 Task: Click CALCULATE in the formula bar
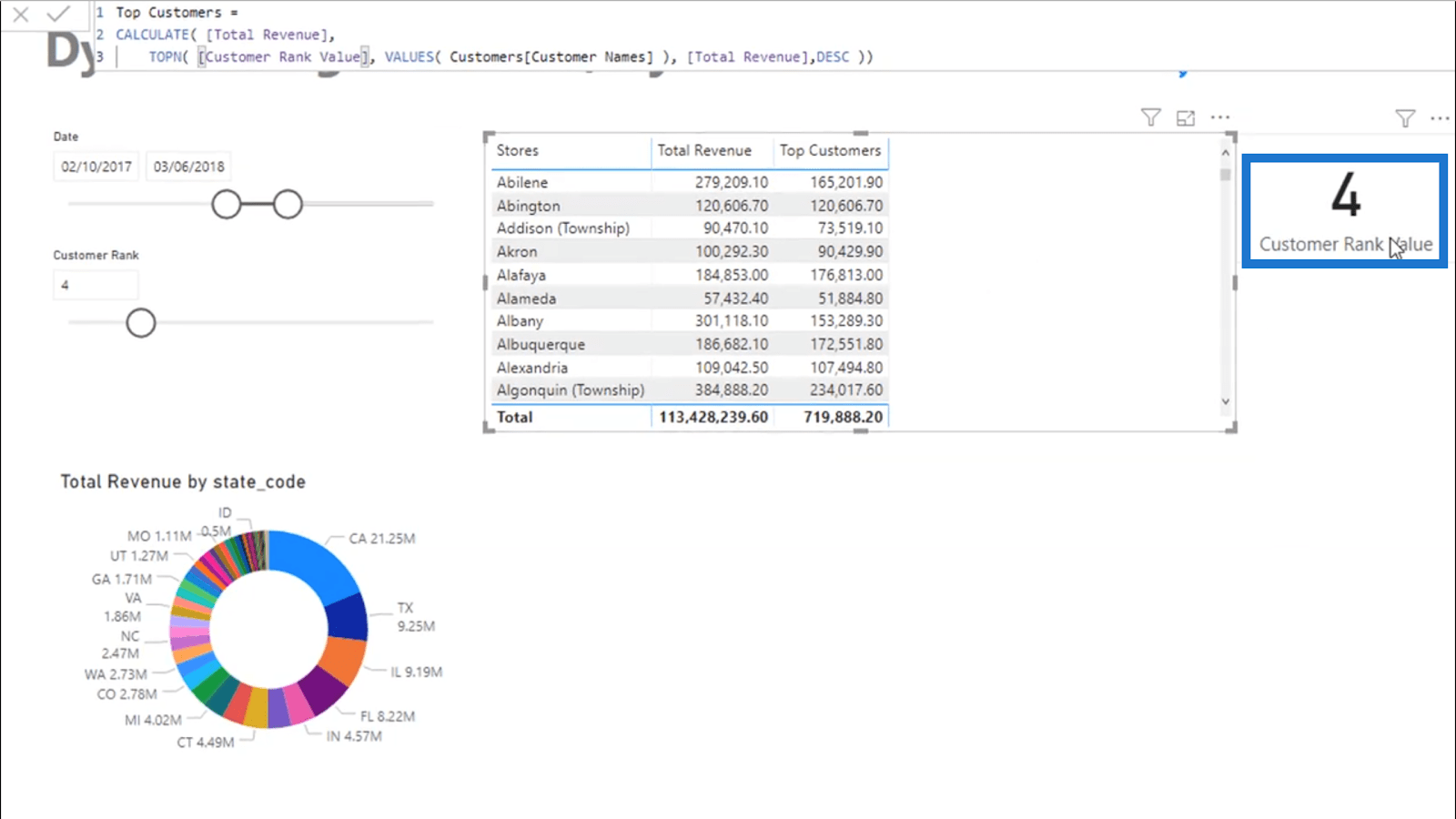(152, 35)
